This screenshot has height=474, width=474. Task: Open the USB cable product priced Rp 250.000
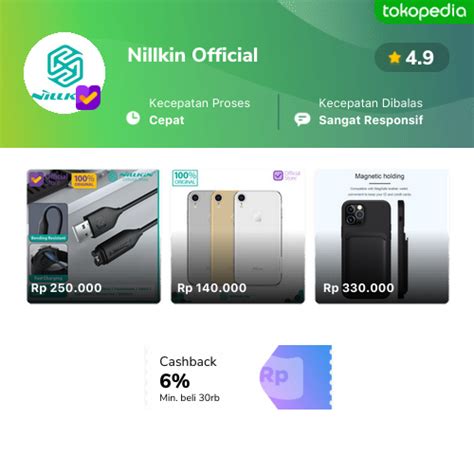(94, 236)
